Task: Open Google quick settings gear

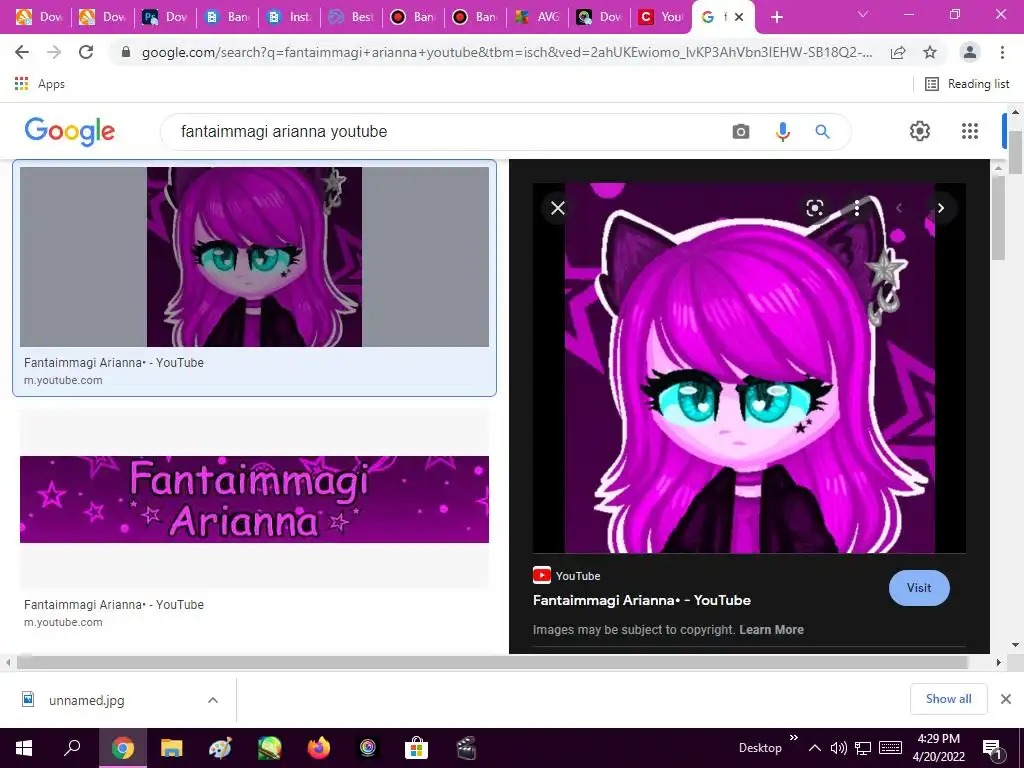Action: coord(920,131)
